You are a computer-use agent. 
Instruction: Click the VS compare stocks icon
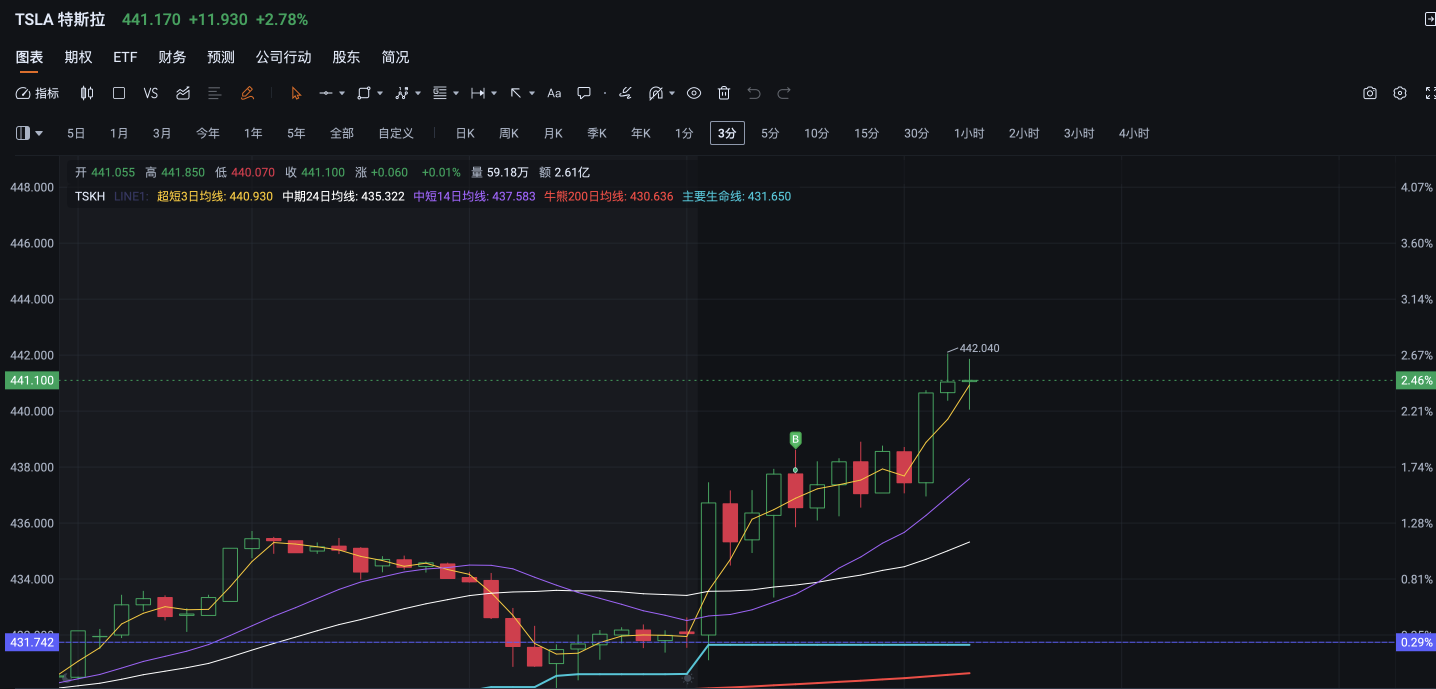point(151,93)
